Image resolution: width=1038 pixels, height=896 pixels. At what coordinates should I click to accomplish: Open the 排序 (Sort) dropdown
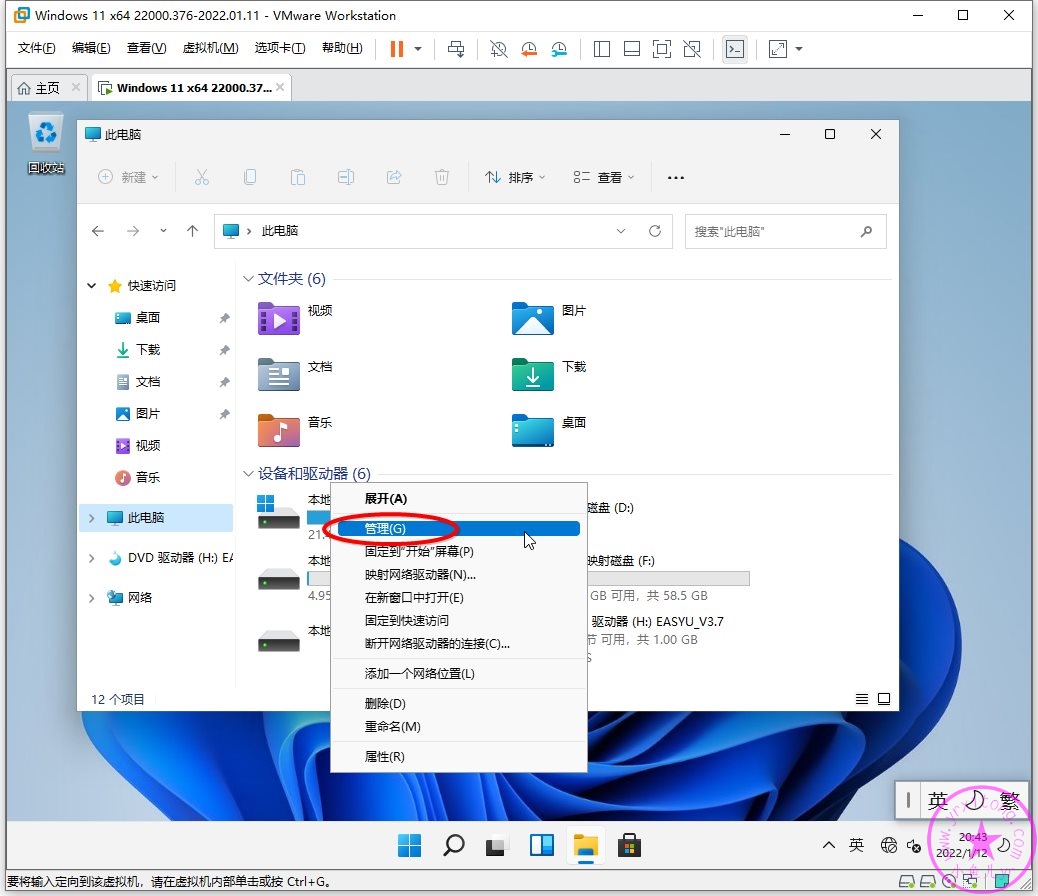(x=515, y=177)
